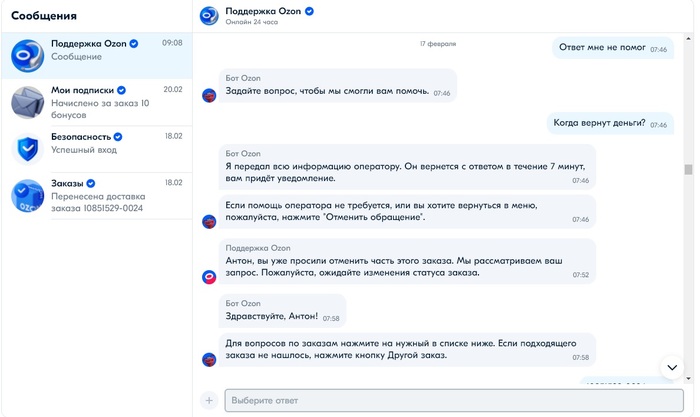Click 'Перенесена доставка заказа 10851529-0024' preview
The image size is (700, 417).
coord(98,202)
